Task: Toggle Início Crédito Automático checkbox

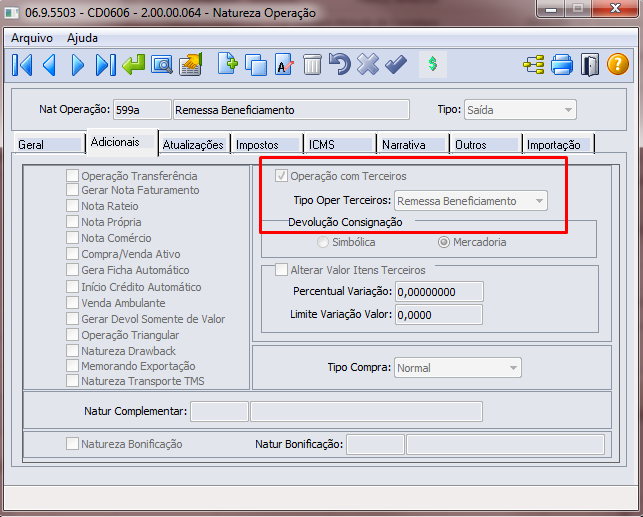Action: click(x=72, y=287)
